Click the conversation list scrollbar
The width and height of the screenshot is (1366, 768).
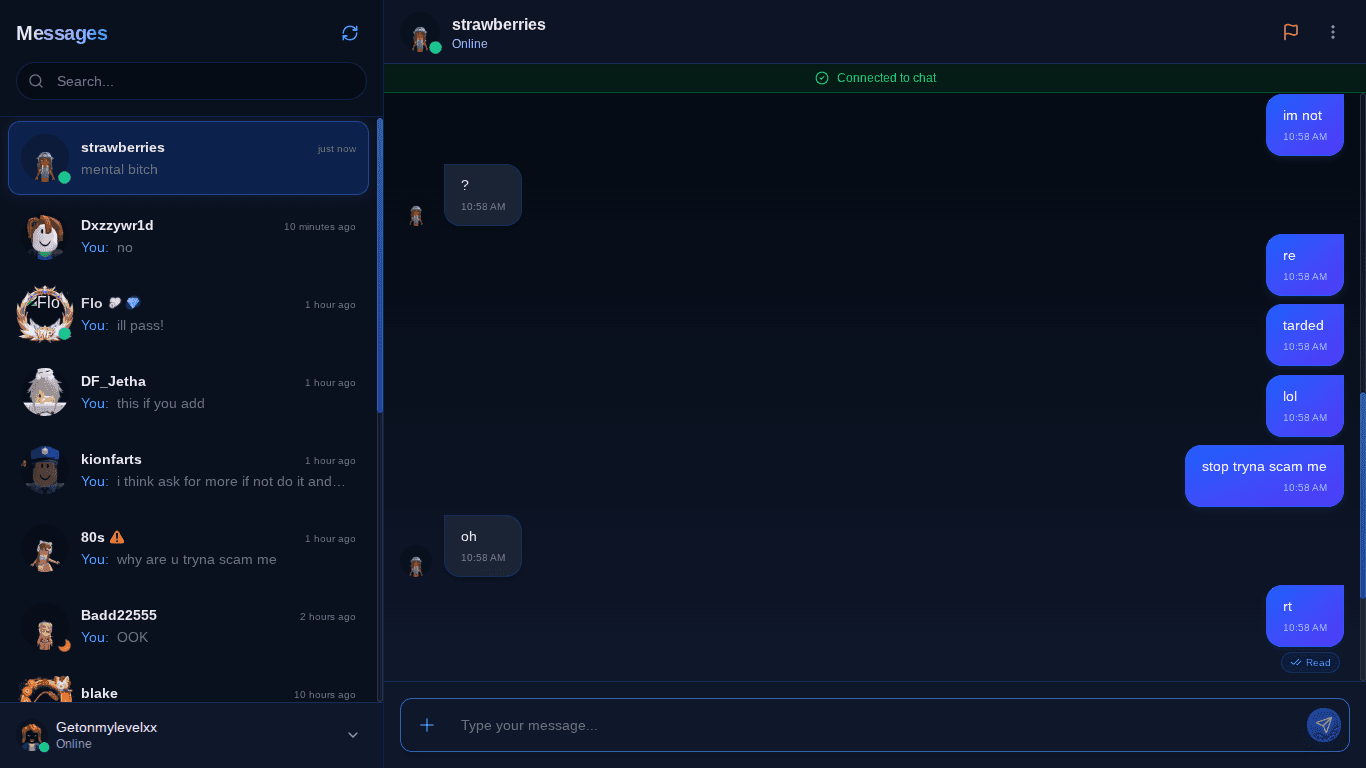point(380,265)
